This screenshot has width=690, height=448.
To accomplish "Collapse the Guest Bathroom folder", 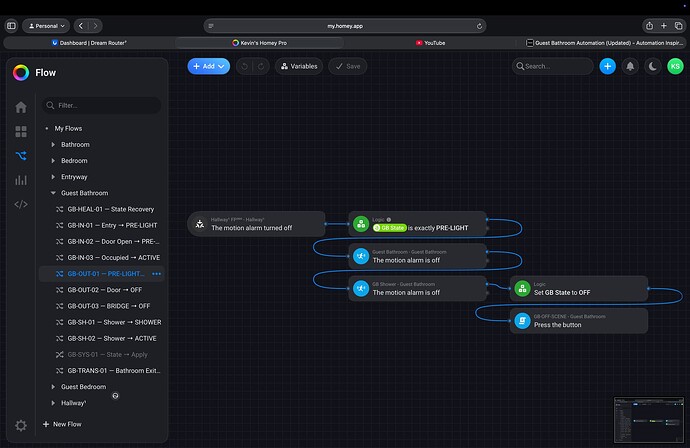I will tap(53, 193).
